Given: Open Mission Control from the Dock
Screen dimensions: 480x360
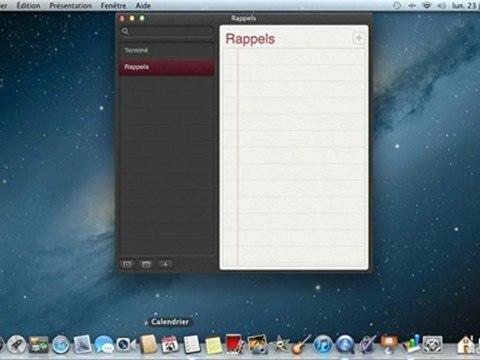Looking at the screenshot, I should coord(39,344).
